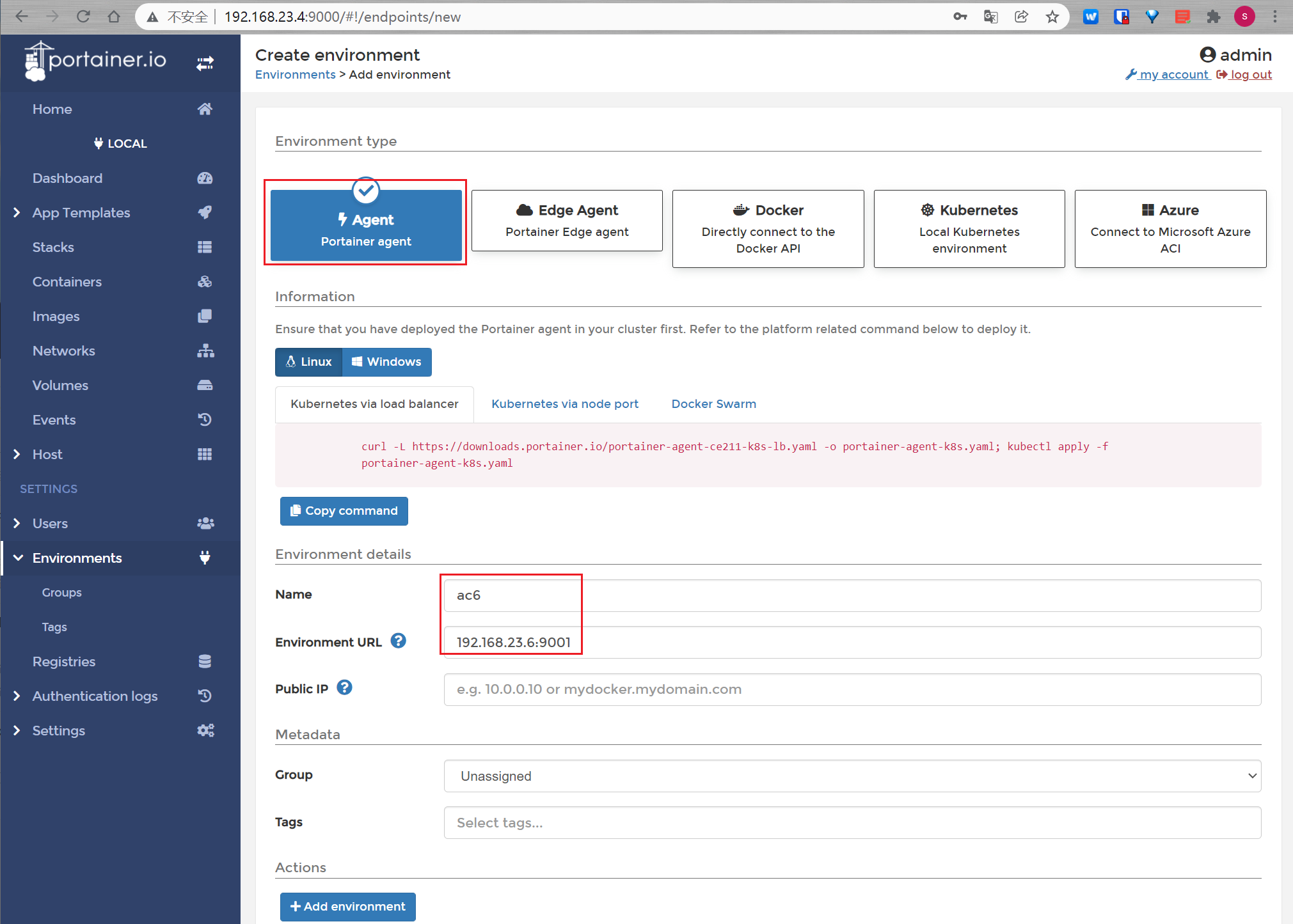Click the browser translate page icon
Image resolution: width=1293 pixels, height=924 pixels.
pos(991,17)
